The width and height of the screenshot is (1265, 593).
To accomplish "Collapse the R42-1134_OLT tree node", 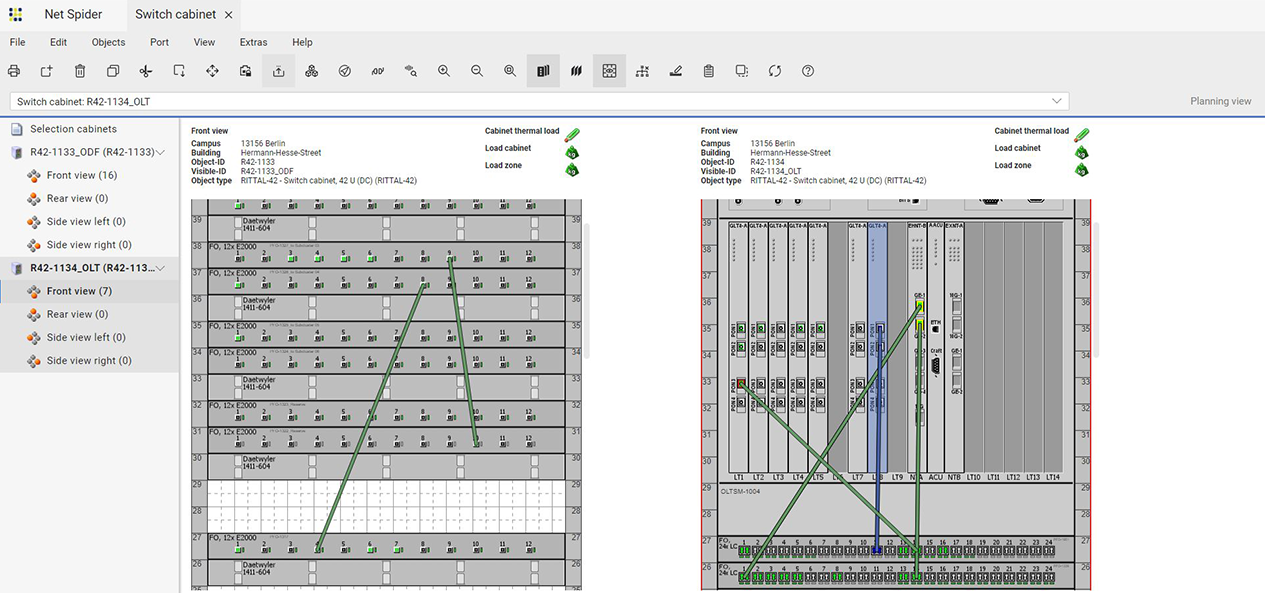I will [x=161, y=268].
